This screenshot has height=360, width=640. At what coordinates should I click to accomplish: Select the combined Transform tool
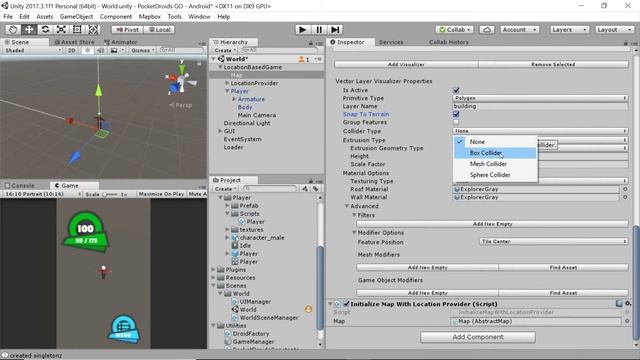pos(93,29)
